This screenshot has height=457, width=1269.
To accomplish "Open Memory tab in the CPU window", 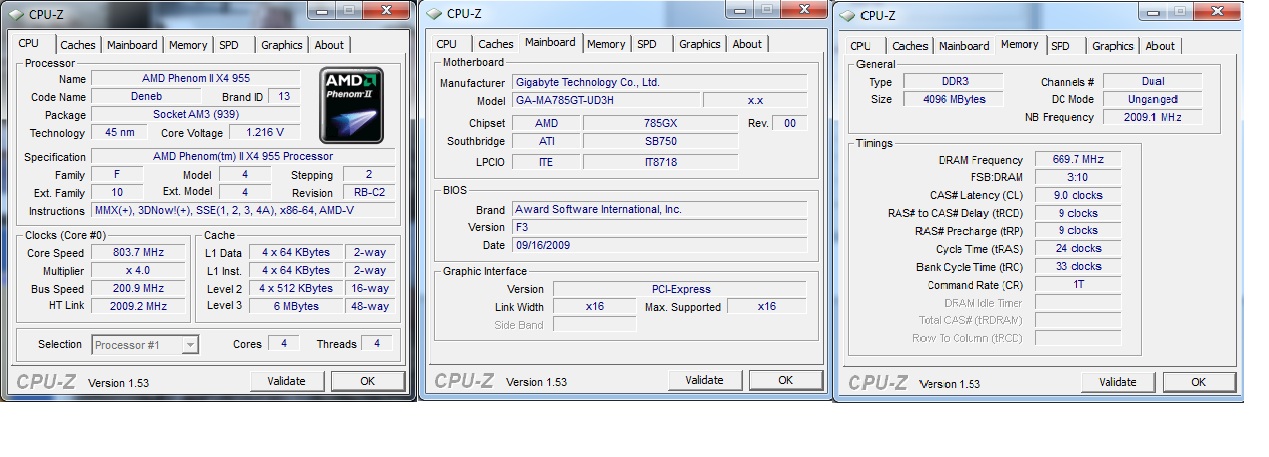I will tap(188, 45).
